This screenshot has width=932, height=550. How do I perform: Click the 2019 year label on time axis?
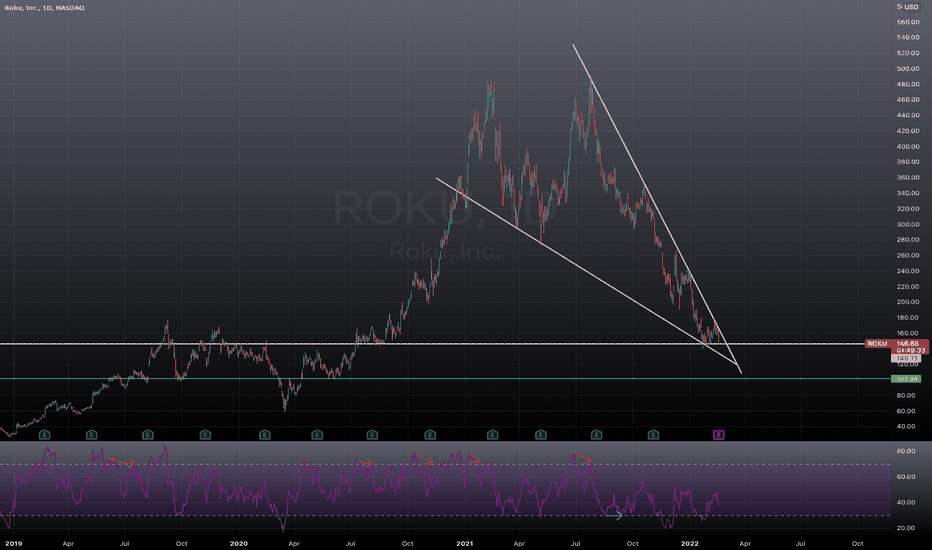(13, 543)
